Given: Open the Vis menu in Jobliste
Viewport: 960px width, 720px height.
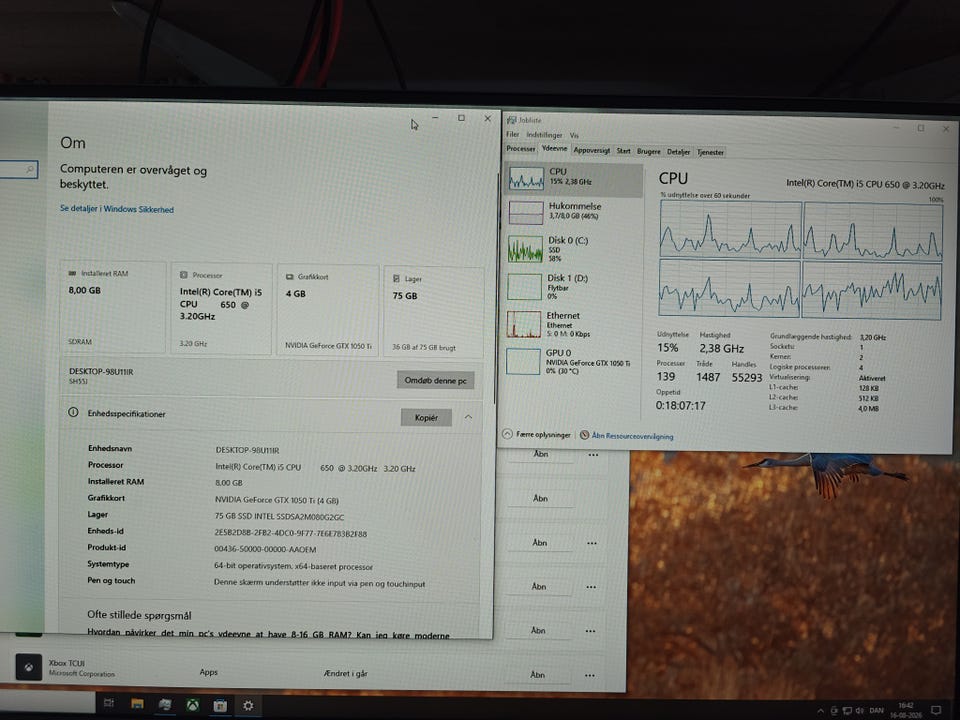Looking at the screenshot, I should (x=574, y=135).
